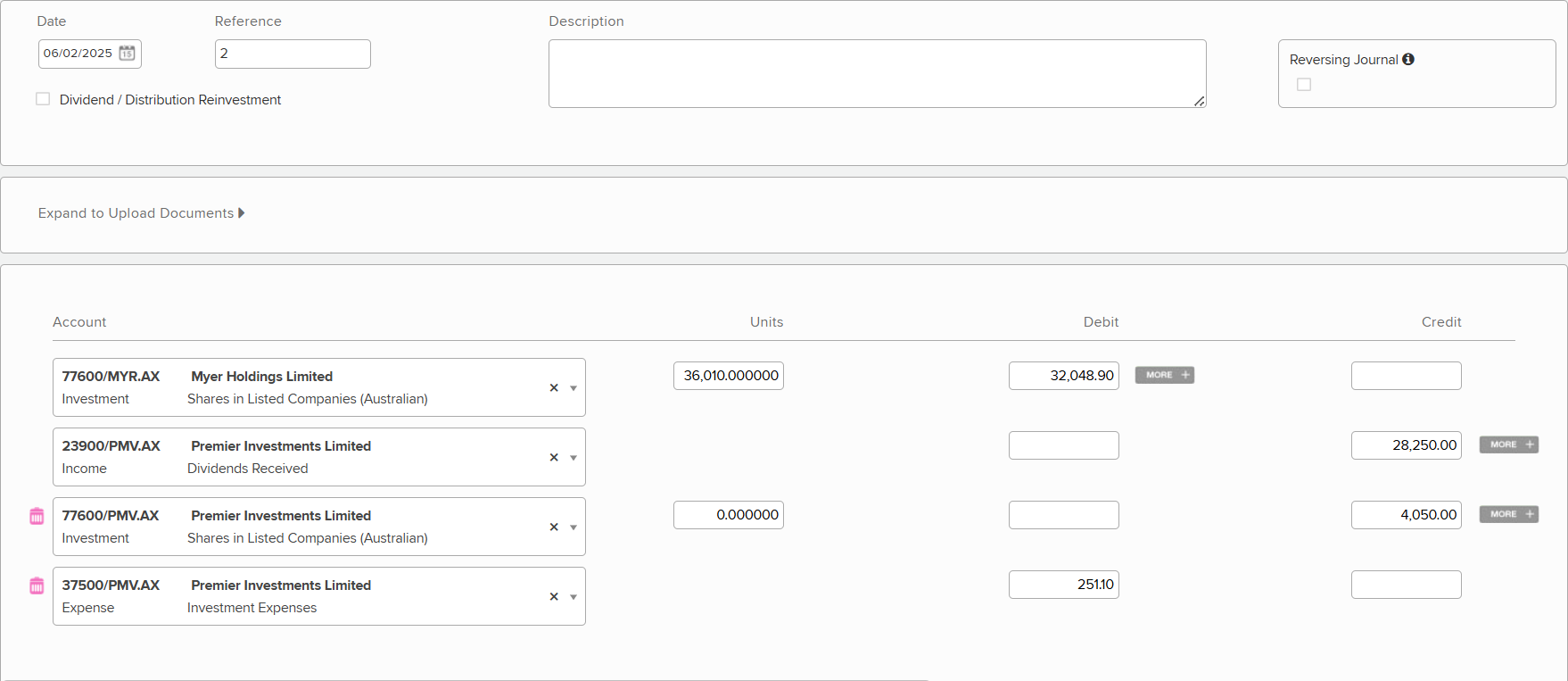Expand the Upload Documents section
Image resolution: width=1568 pixels, height=681 pixels.
[141, 213]
